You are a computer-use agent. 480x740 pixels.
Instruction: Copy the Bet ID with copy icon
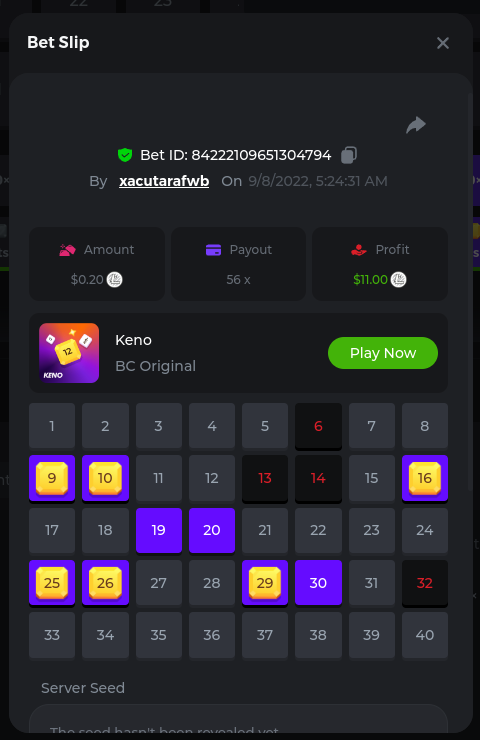(349, 155)
